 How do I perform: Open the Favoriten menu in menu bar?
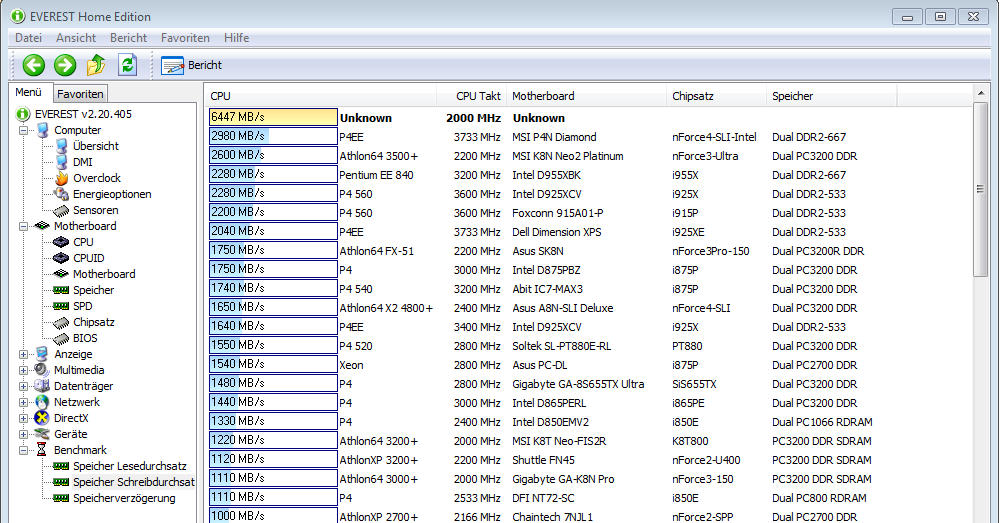[185, 38]
